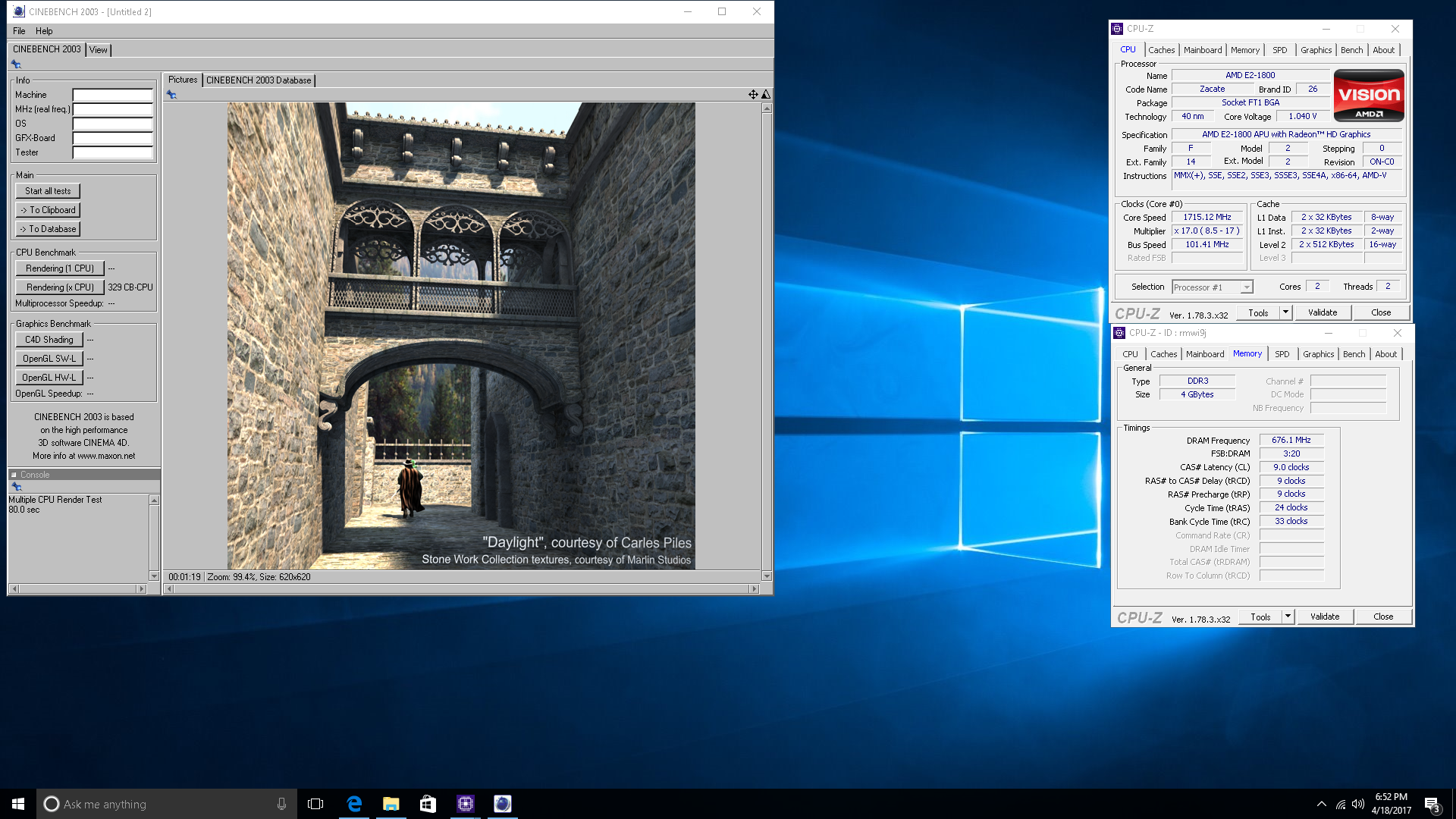
Task: Launch Microsoft Edge from the taskbar
Action: pyautogui.click(x=354, y=804)
